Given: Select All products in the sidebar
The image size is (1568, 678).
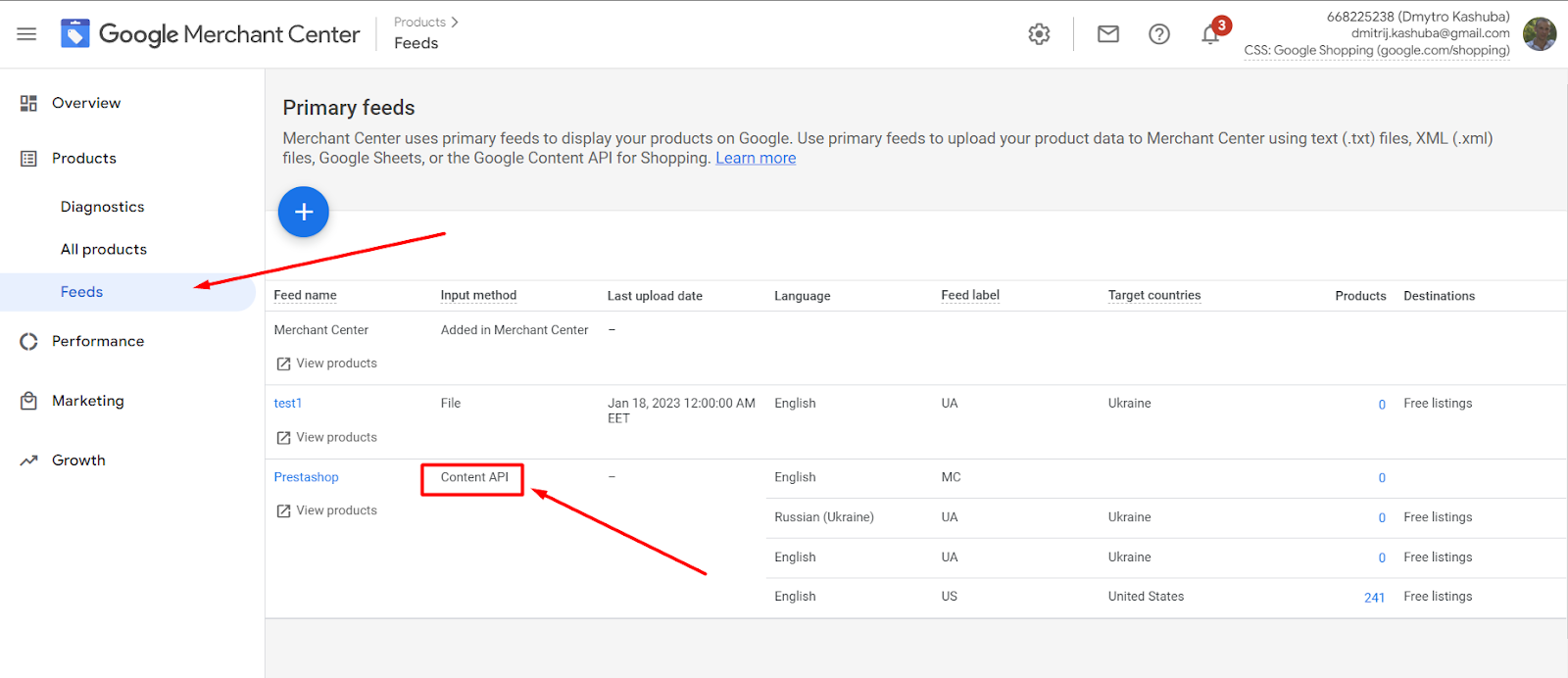Looking at the screenshot, I should [x=103, y=249].
